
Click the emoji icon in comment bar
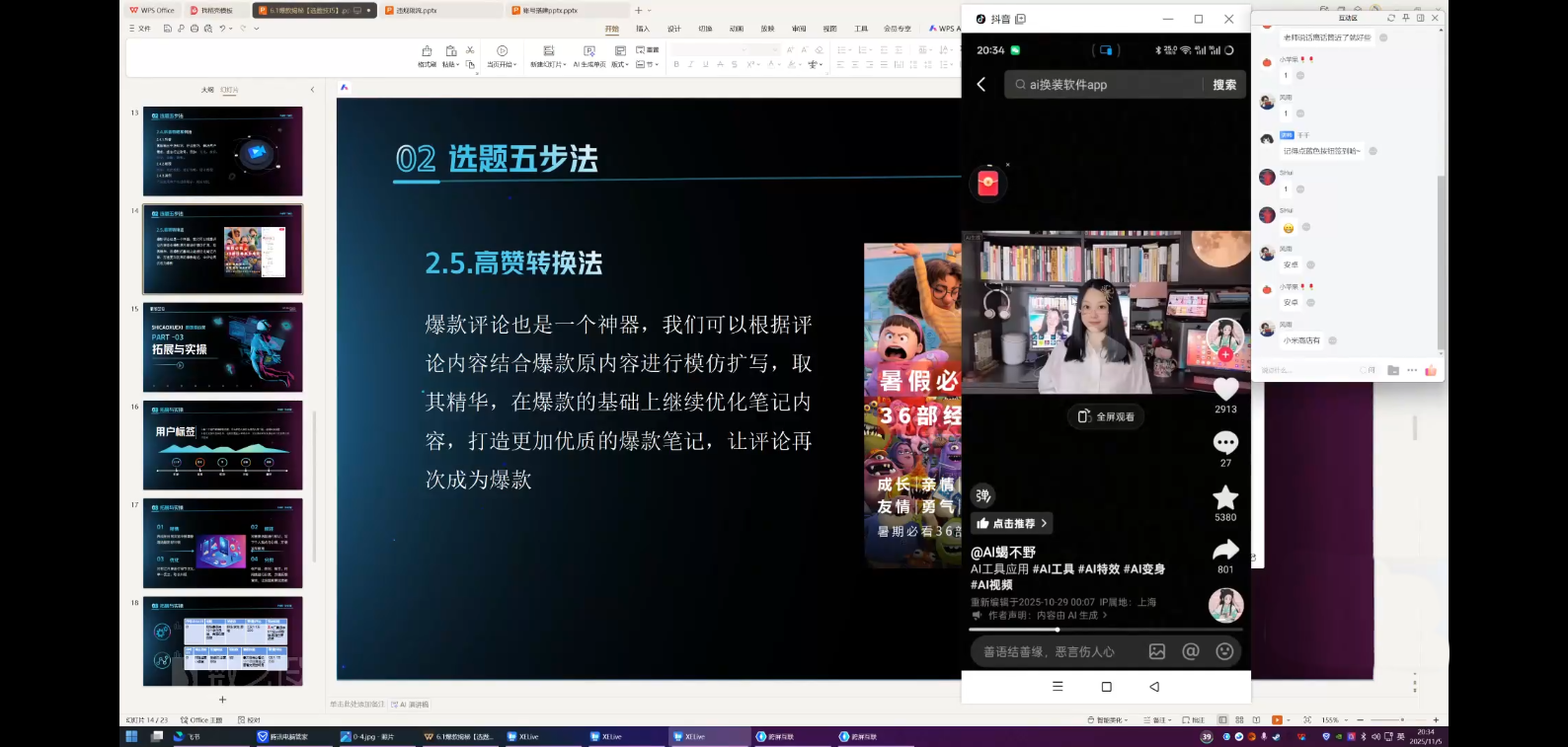pyautogui.click(x=1224, y=651)
